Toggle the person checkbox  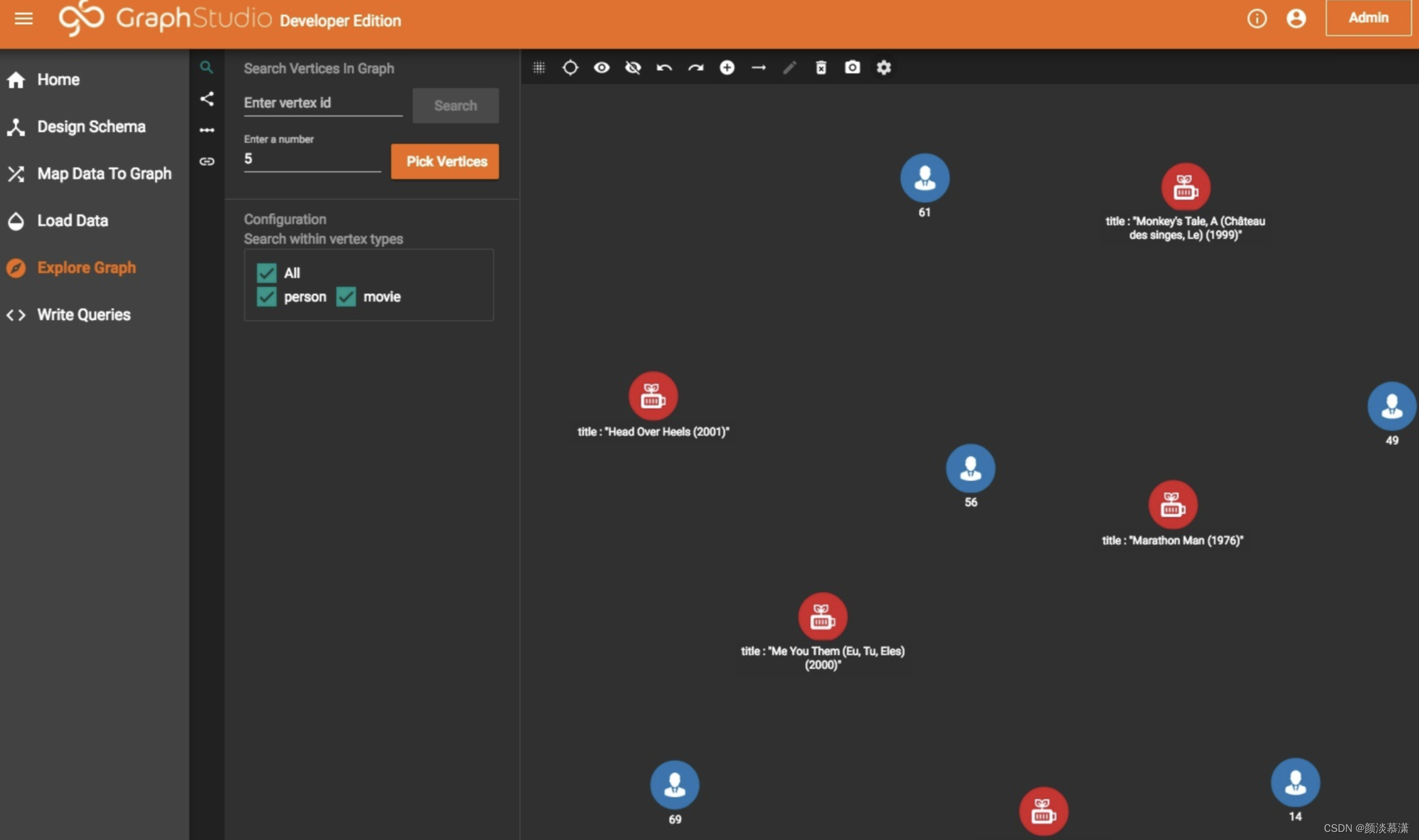click(266, 297)
